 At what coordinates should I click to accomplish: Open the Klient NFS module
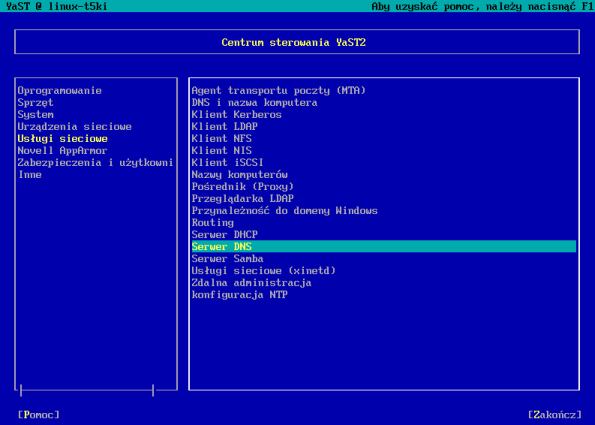coord(222,139)
